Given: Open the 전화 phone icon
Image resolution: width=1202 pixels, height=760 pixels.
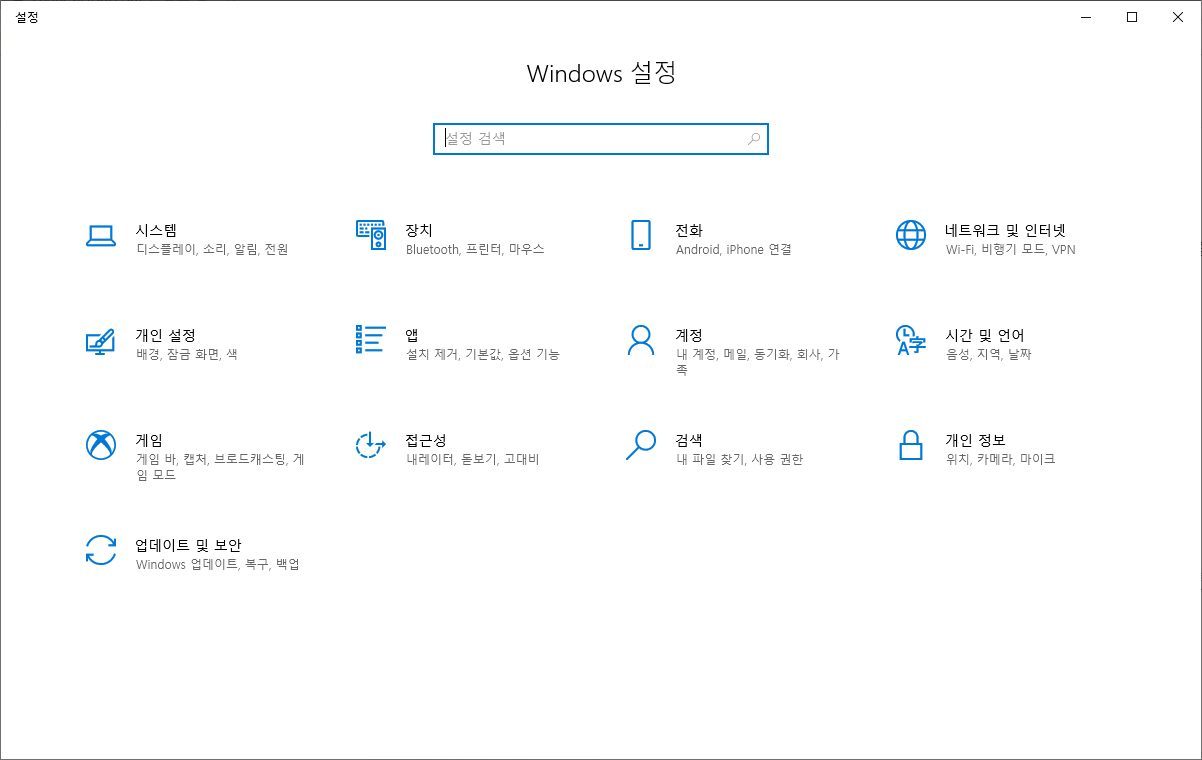Looking at the screenshot, I should click(641, 235).
